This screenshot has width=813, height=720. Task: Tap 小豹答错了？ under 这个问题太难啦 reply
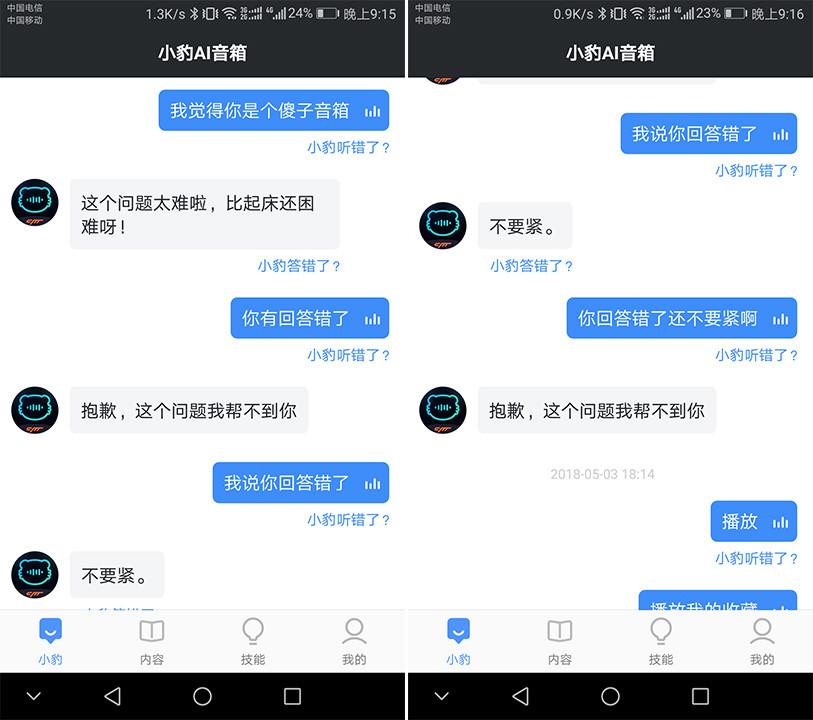pos(299,266)
